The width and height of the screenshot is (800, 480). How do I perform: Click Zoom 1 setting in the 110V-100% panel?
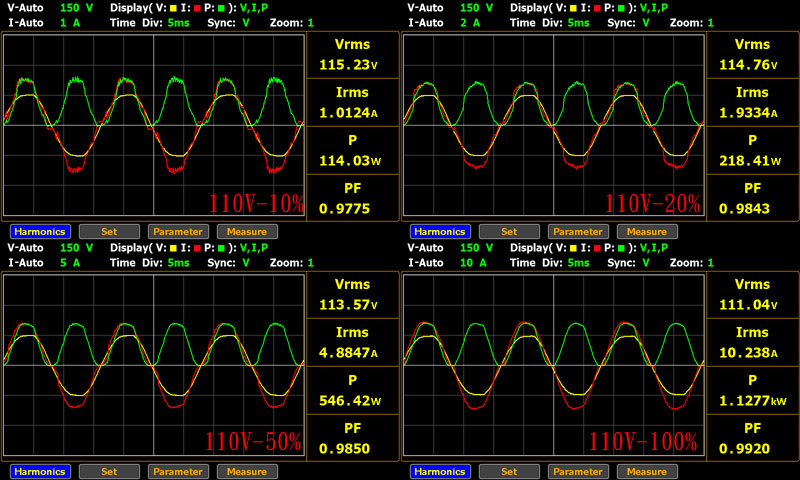pos(711,263)
